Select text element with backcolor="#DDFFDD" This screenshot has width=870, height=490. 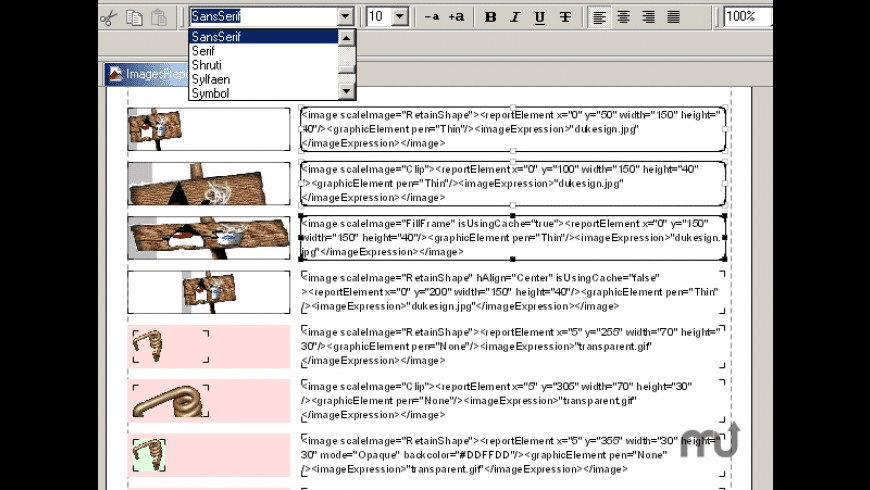[513, 455]
